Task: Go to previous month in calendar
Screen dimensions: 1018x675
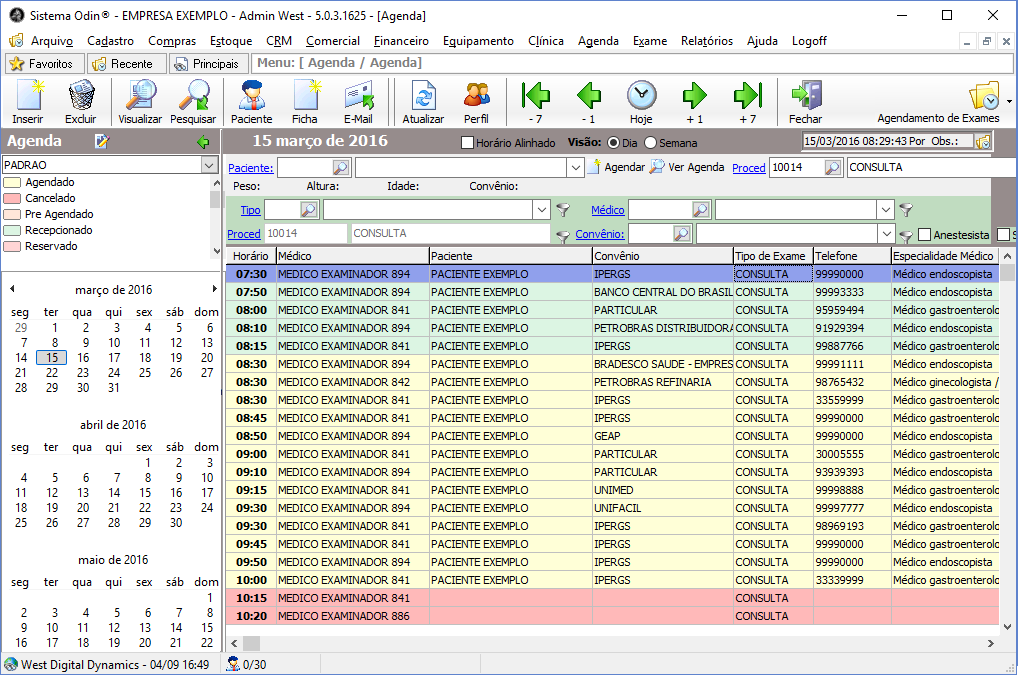Action: (x=12, y=289)
